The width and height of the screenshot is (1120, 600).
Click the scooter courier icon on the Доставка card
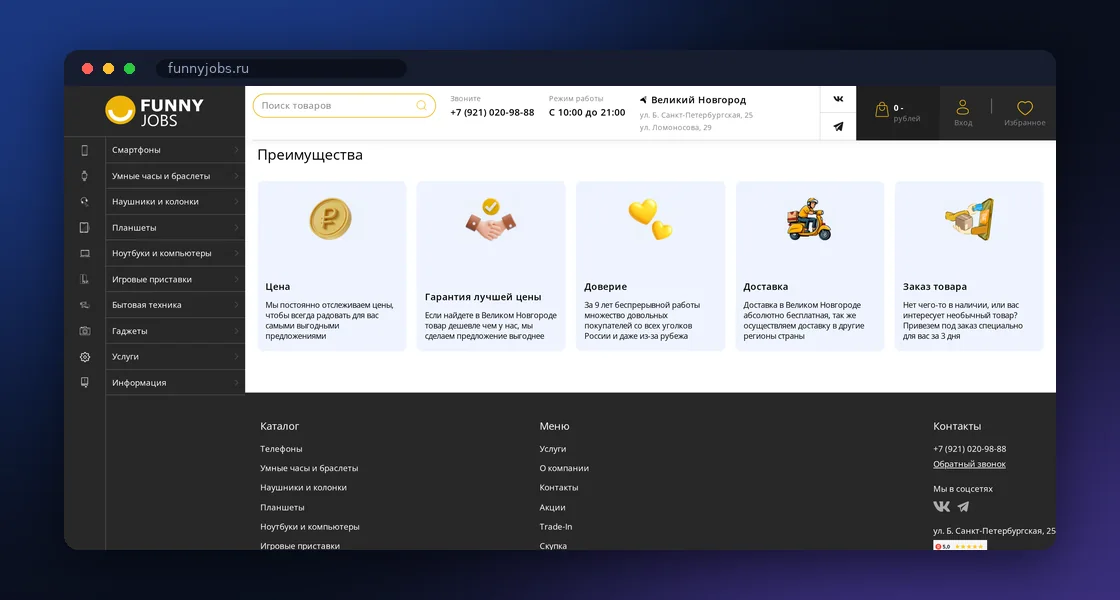(x=809, y=219)
